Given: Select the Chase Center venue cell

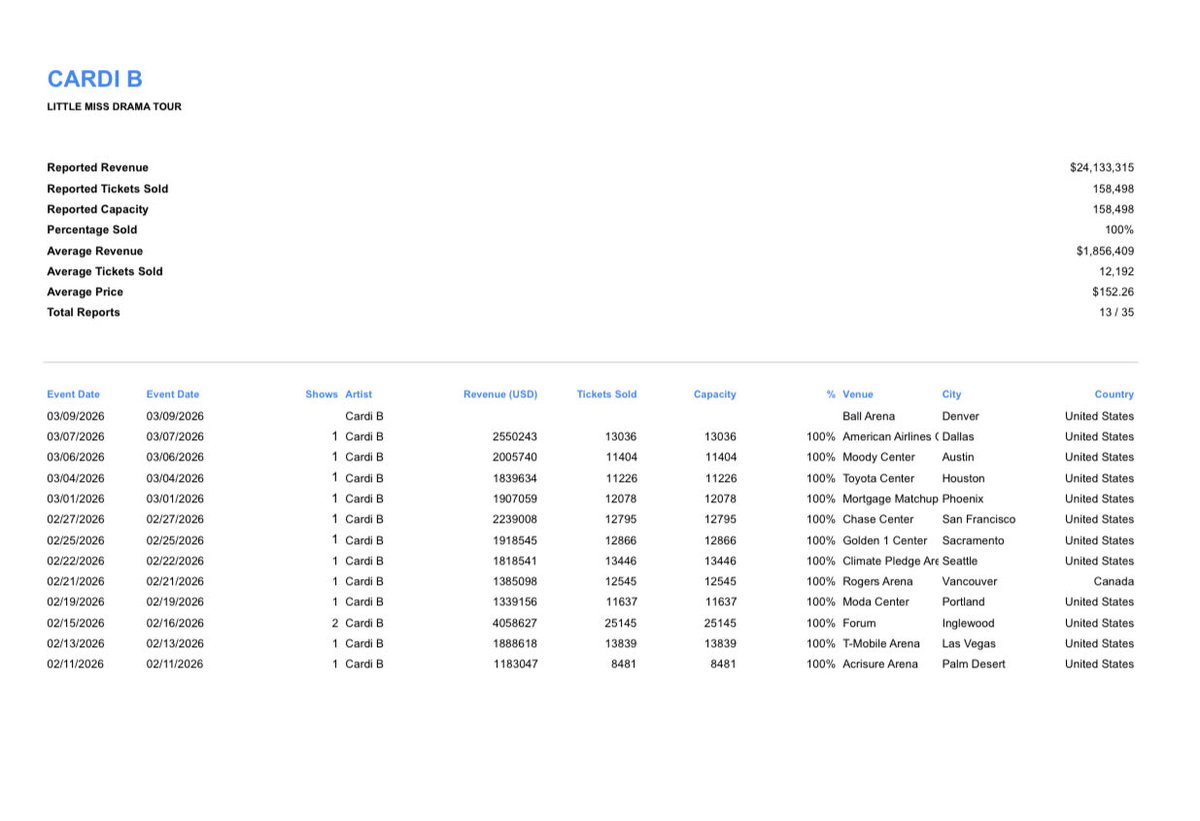Looking at the screenshot, I should pyautogui.click(x=878, y=519).
